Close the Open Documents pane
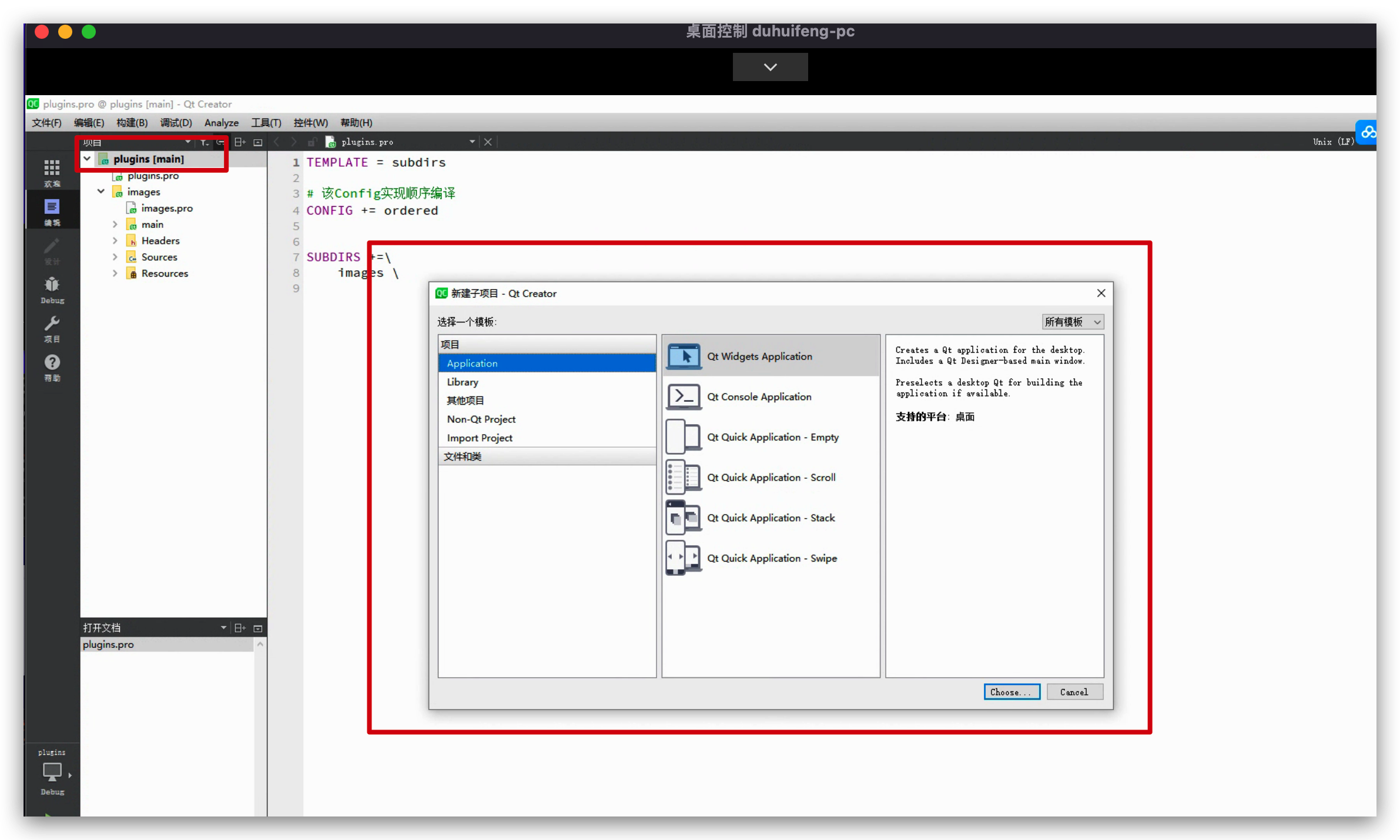Viewport: 1400px width, 840px height. 257,628
